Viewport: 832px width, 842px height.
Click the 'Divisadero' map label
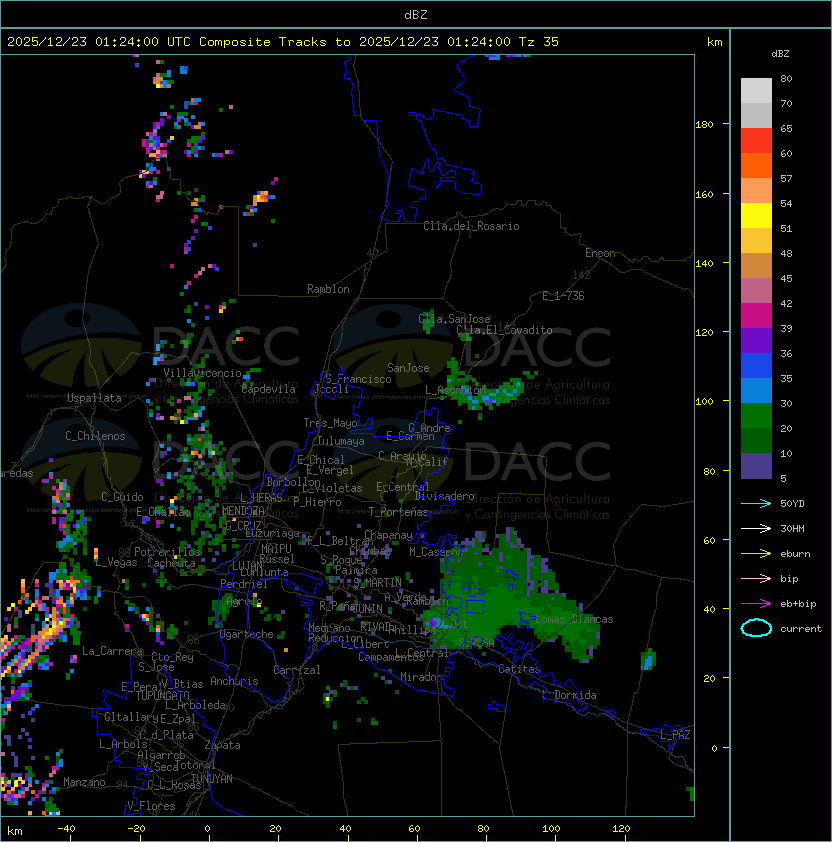[x=445, y=496]
